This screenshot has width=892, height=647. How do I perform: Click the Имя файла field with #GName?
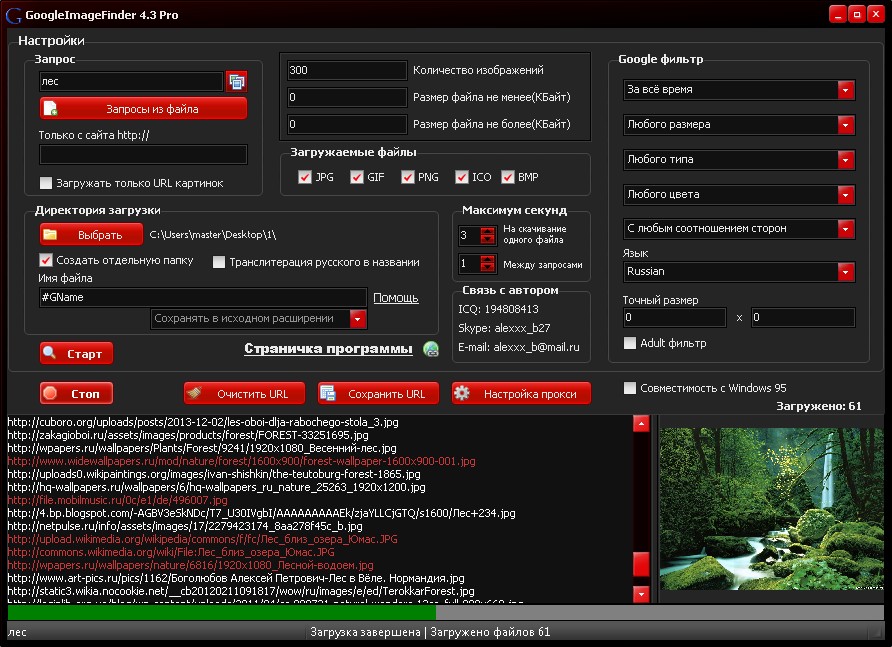coord(203,297)
